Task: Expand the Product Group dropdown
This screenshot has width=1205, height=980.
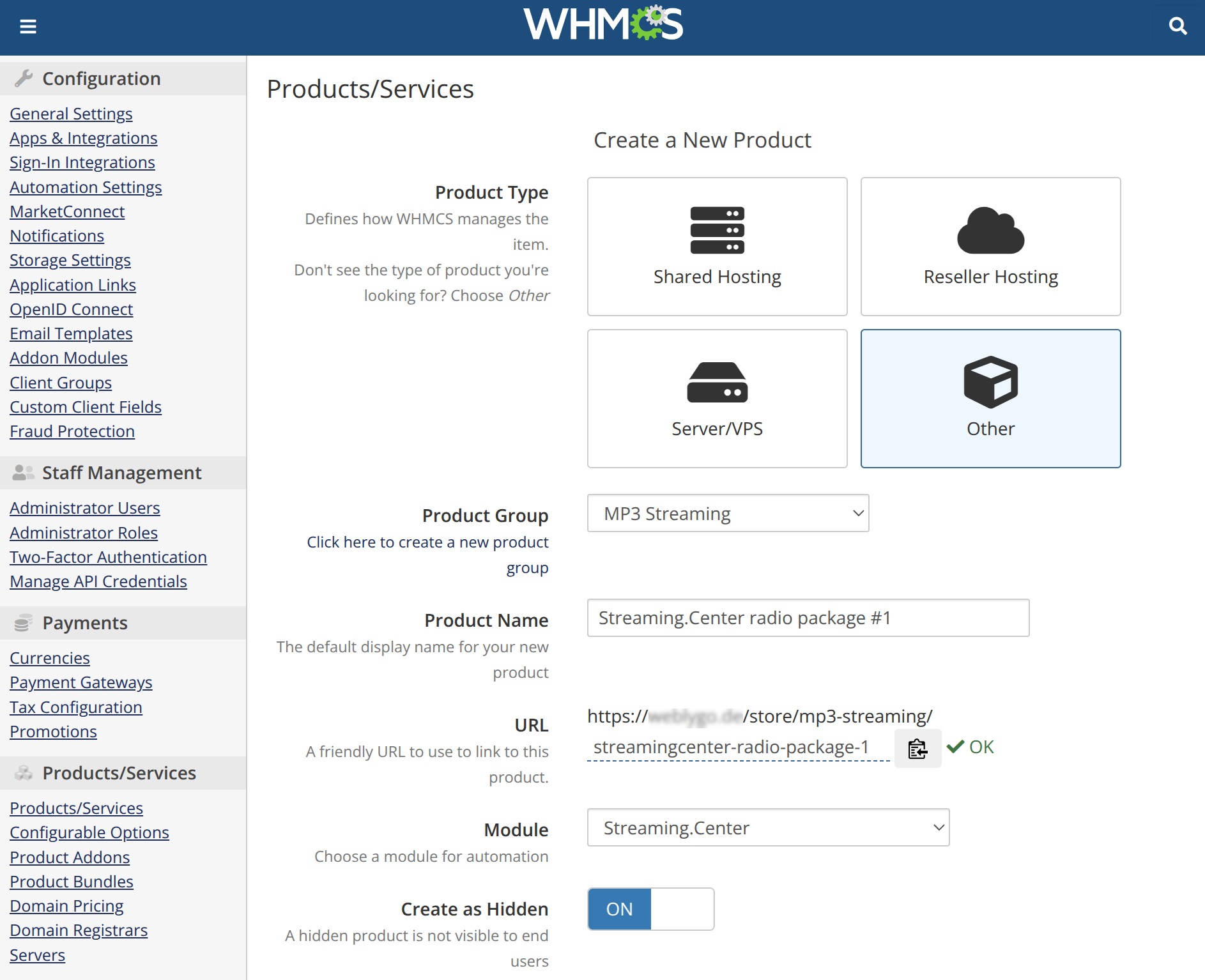Action: (728, 513)
